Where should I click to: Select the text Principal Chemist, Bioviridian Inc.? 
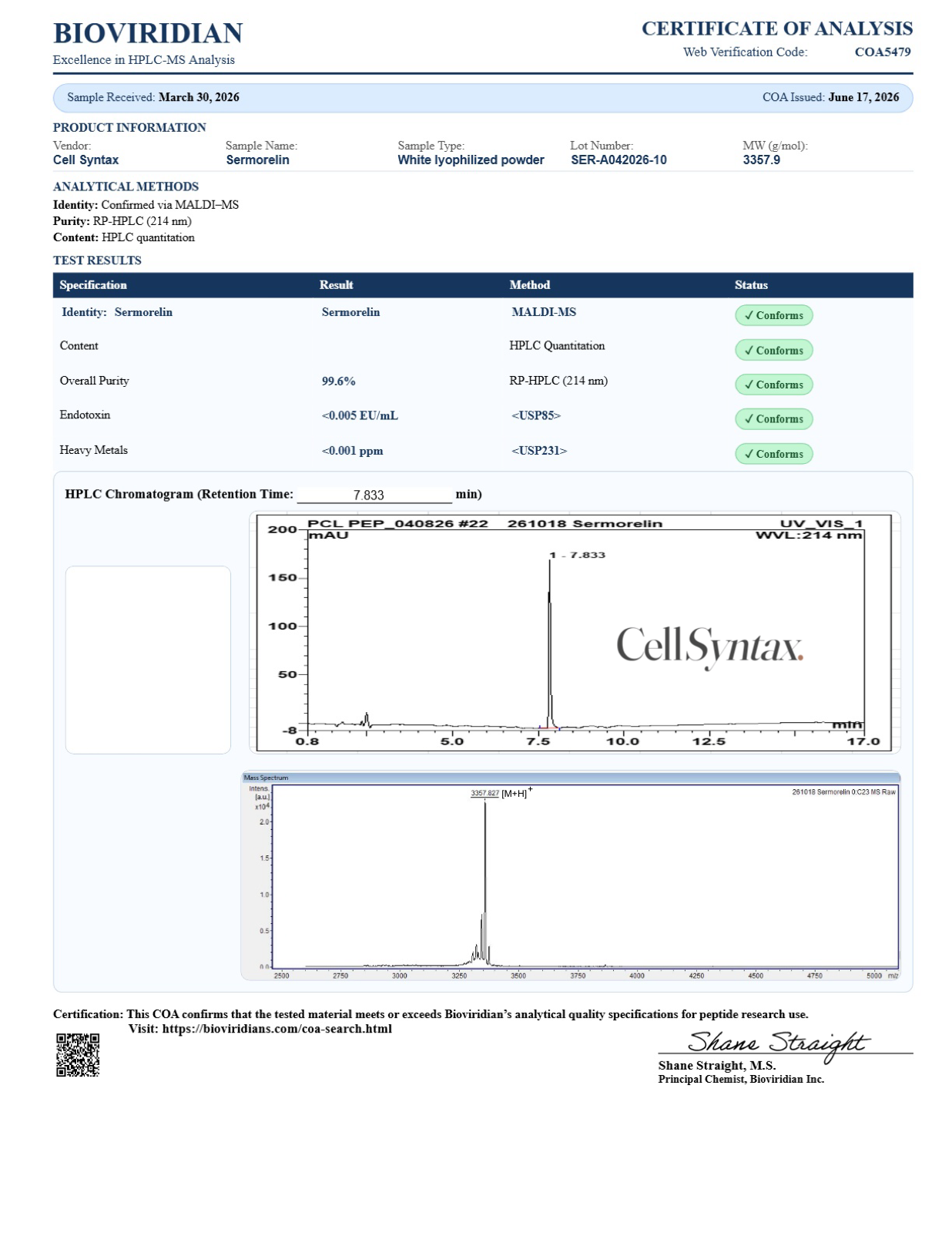(x=741, y=1079)
